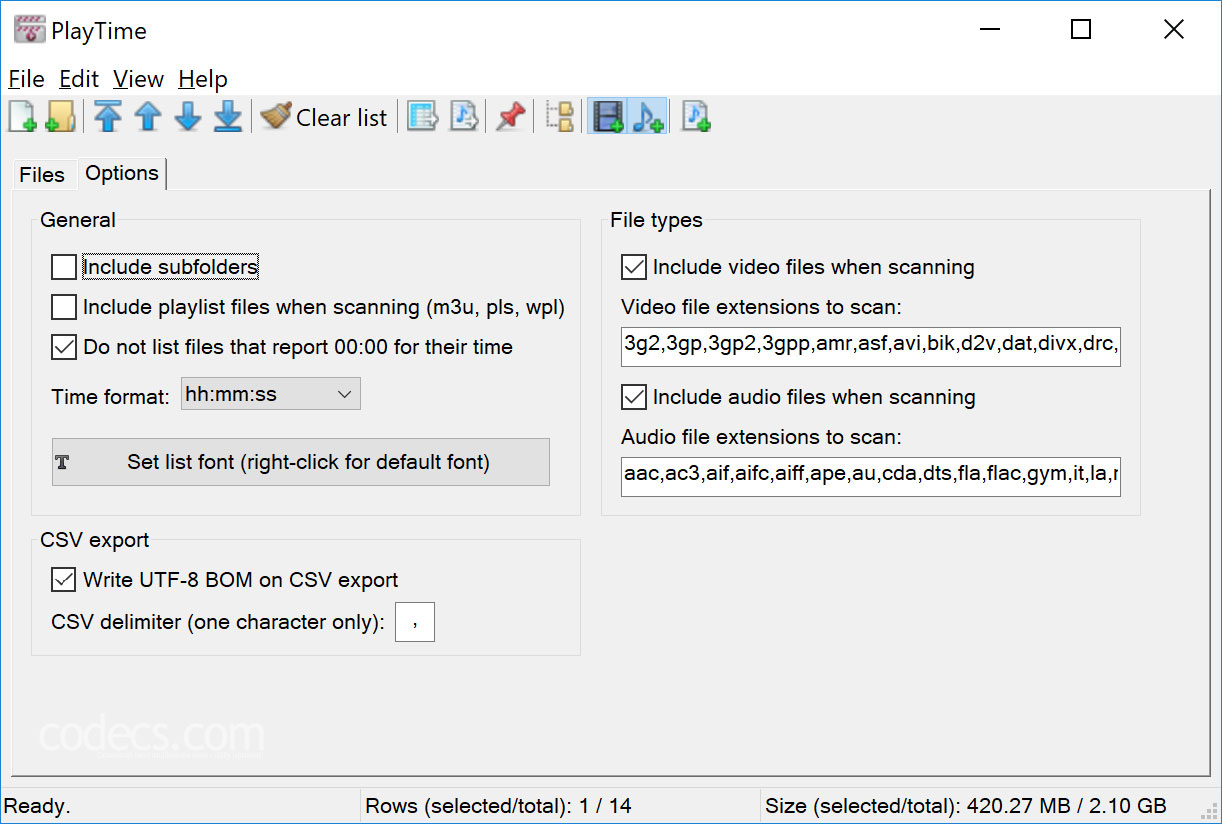Uncheck Do not list 00:00 files
The height and width of the screenshot is (824, 1222).
coord(64,347)
